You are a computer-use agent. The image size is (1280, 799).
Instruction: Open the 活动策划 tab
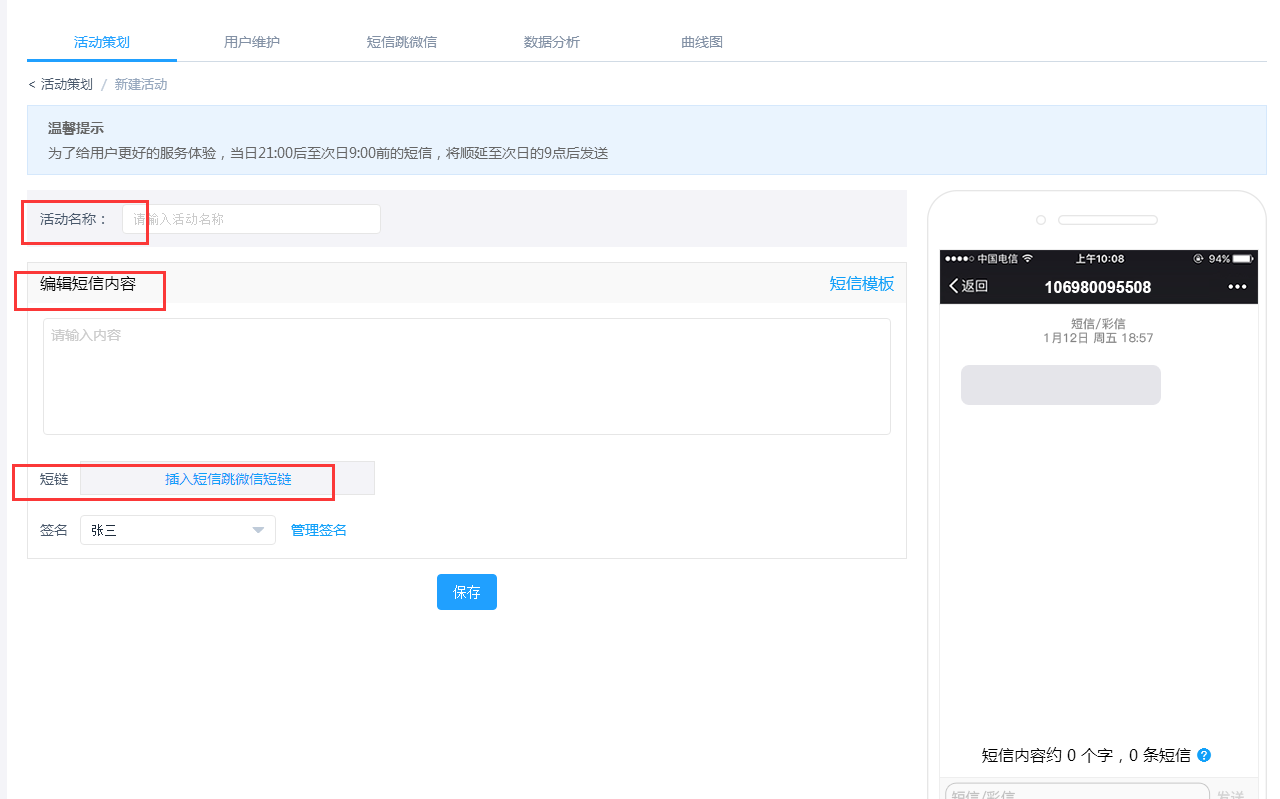pos(102,42)
